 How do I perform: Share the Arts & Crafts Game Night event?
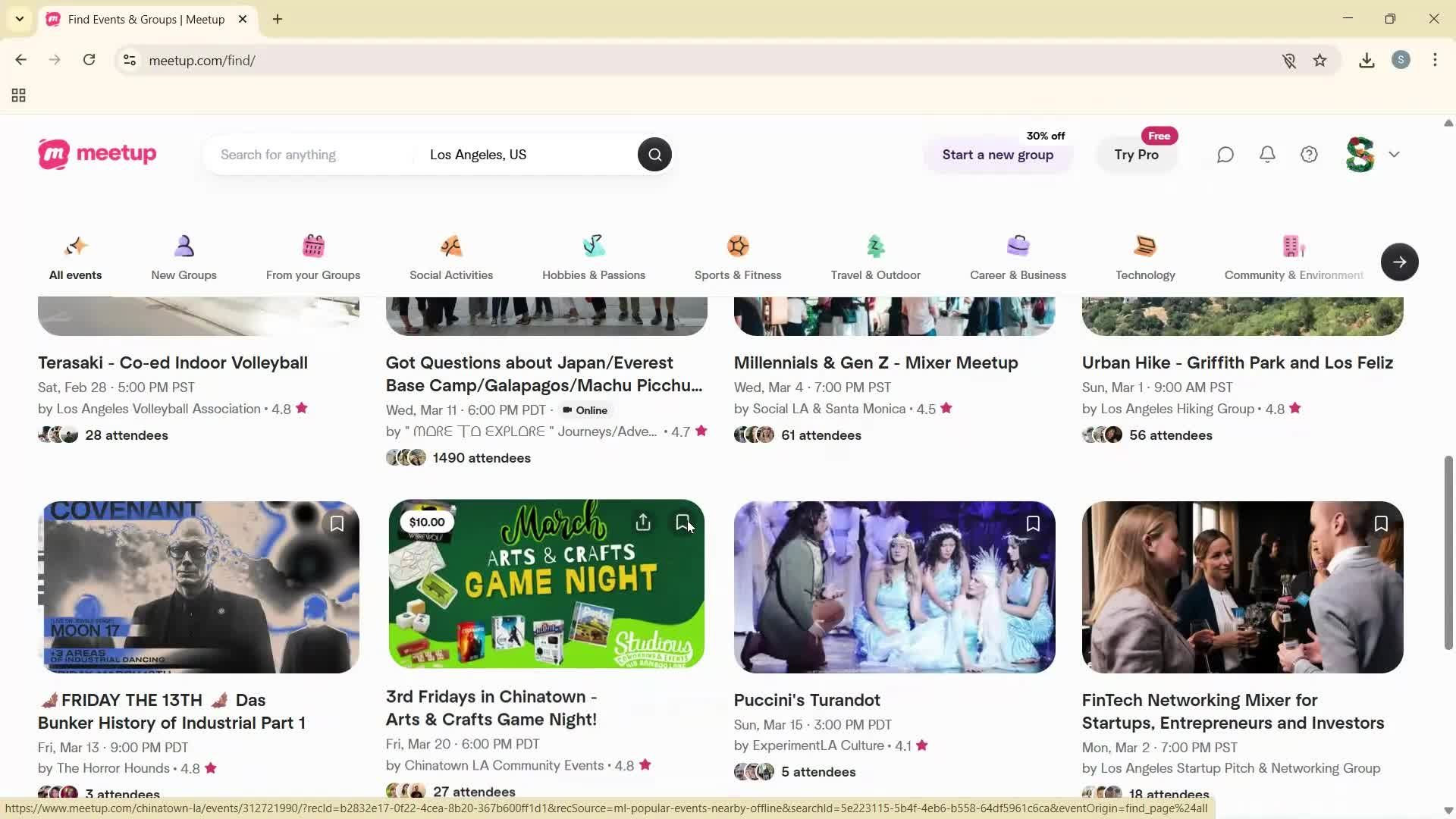click(x=643, y=522)
